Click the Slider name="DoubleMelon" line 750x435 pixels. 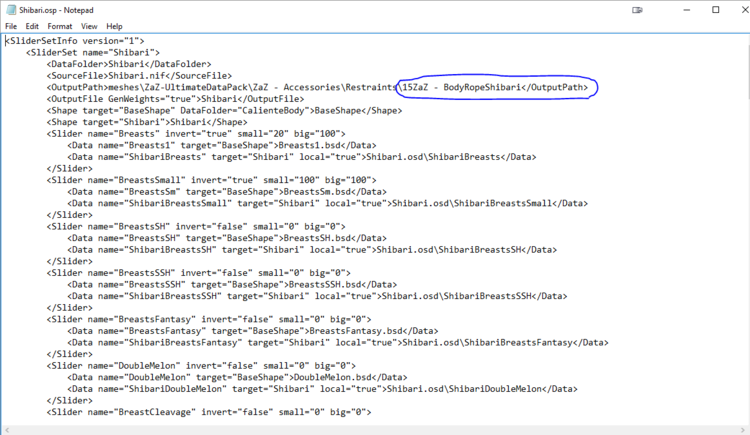point(201,366)
